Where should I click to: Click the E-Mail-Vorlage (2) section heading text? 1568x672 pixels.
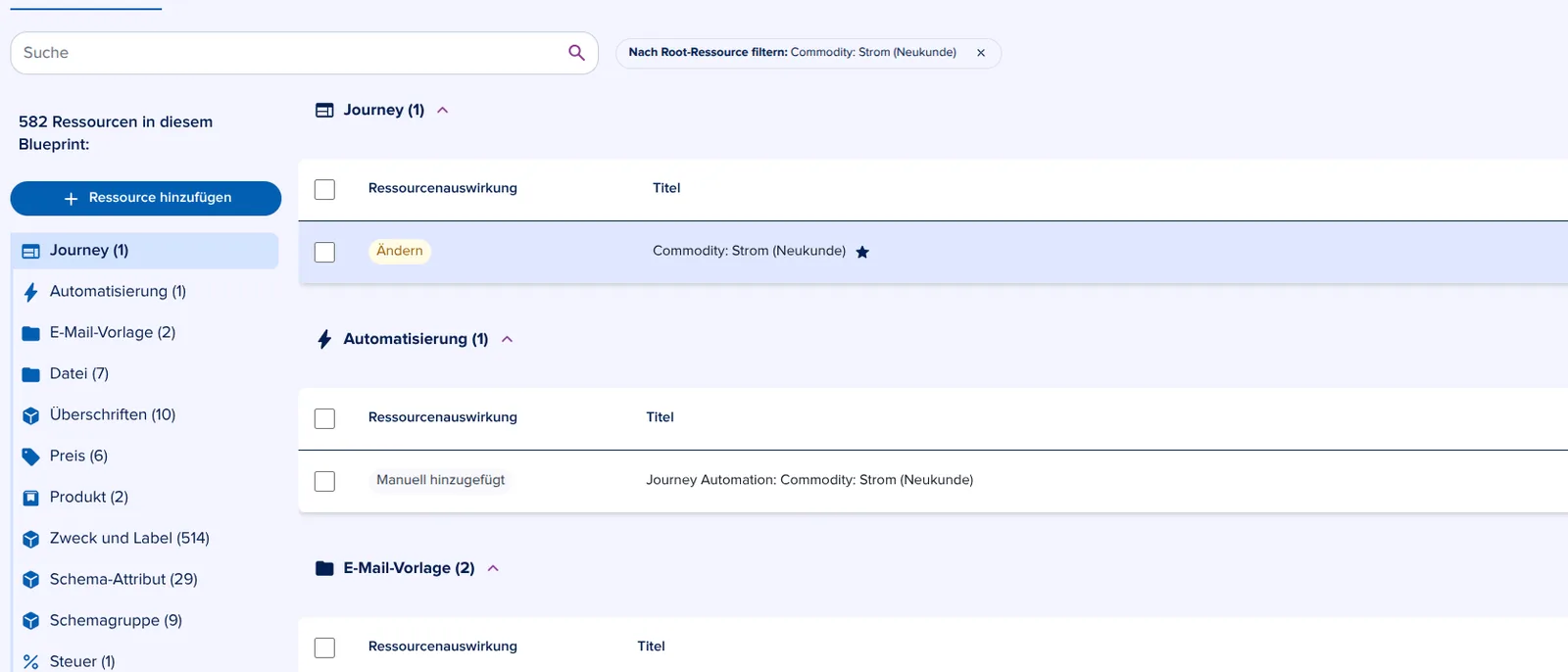click(409, 568)
